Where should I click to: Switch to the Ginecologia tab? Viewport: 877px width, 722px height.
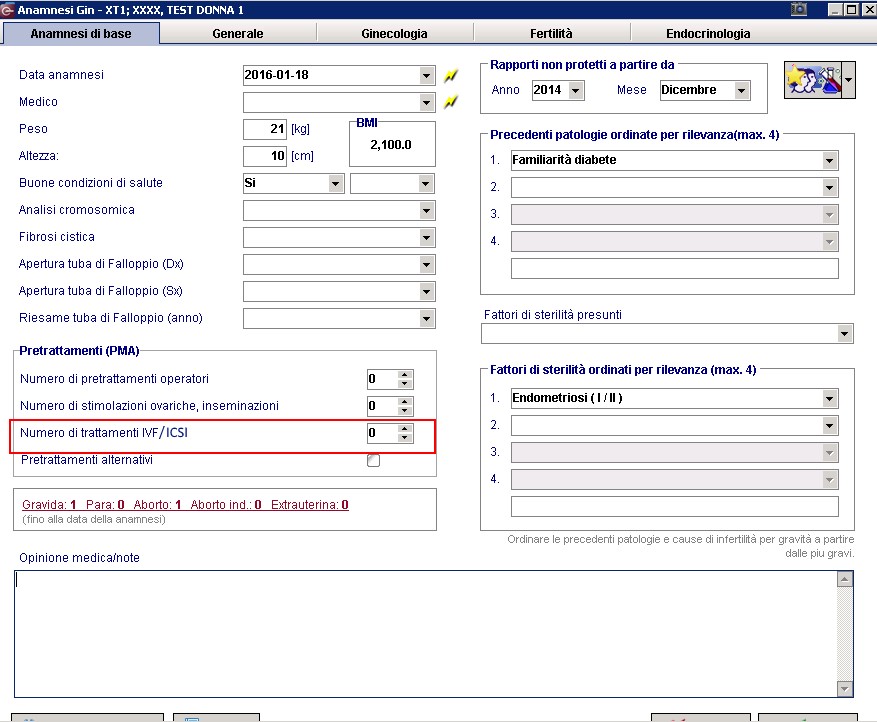pyautogui.click(x=394, y=34)
